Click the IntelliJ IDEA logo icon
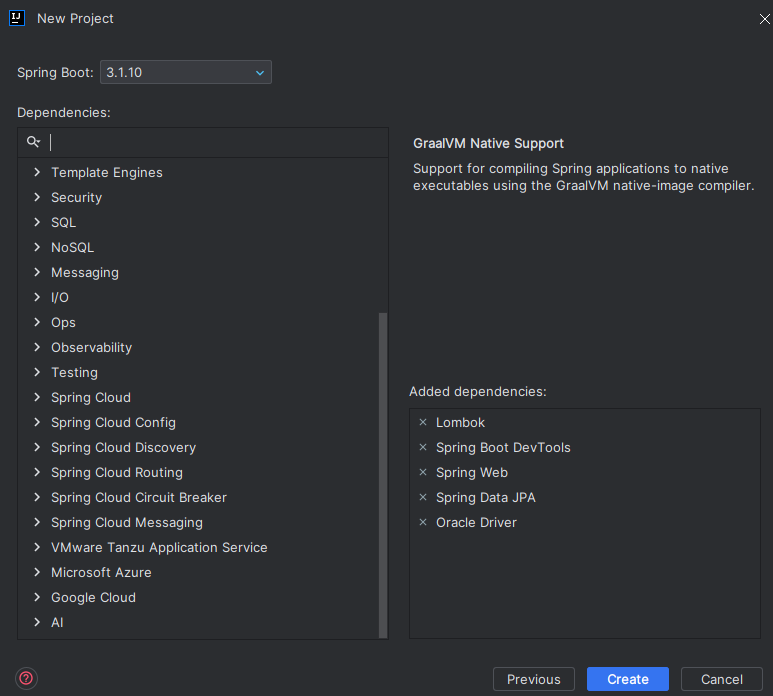This screenshot has width=773, height=696. click(17, 18)
